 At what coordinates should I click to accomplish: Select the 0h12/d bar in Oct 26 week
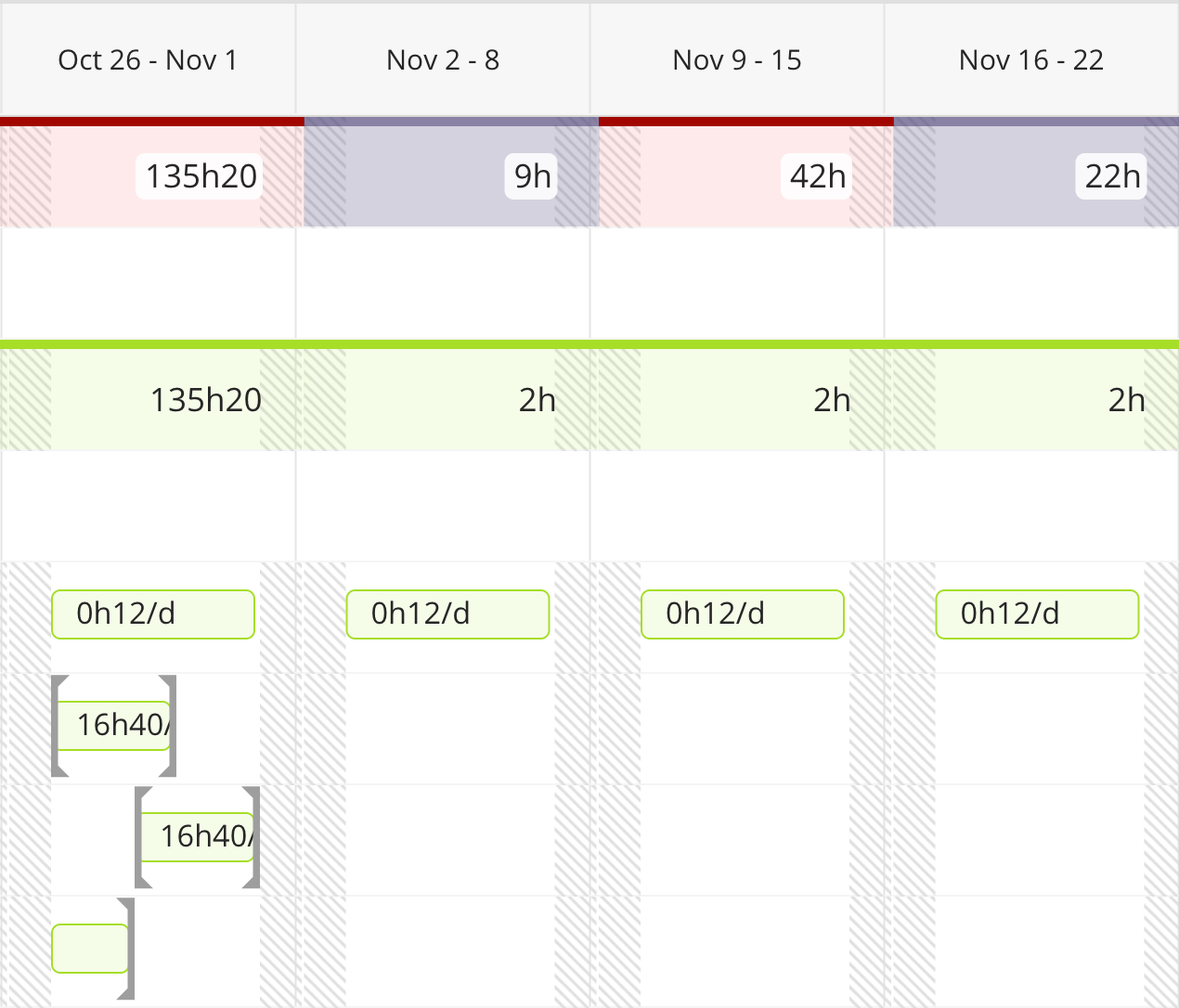click(x=153, y=614)
